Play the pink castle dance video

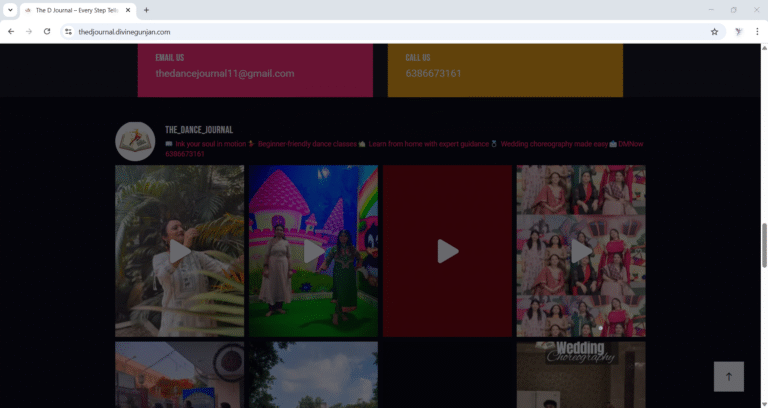click(x=313, y=251)
